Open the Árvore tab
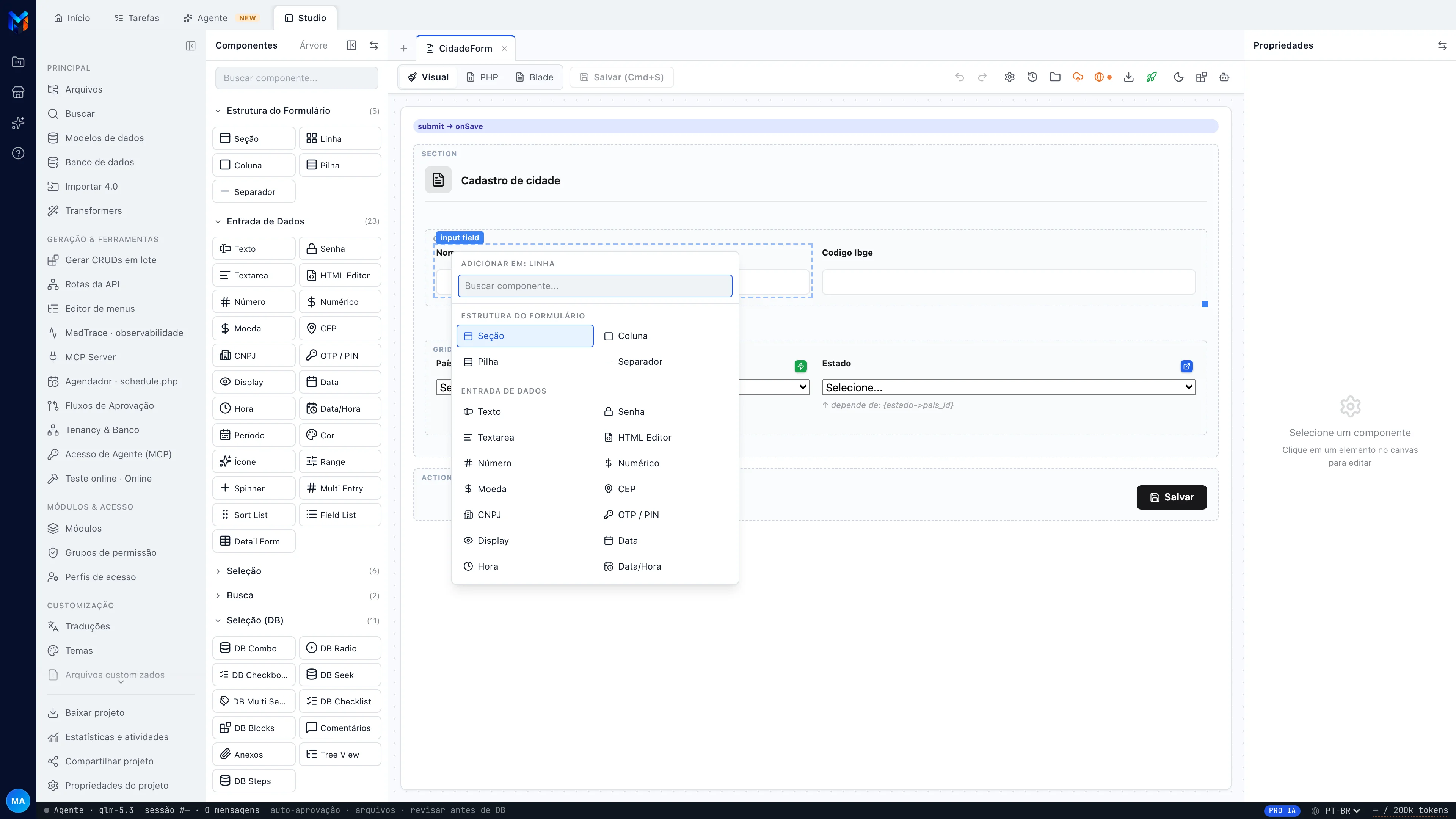The height and width of the screenshot is (819, 1456). pos(313,45)
